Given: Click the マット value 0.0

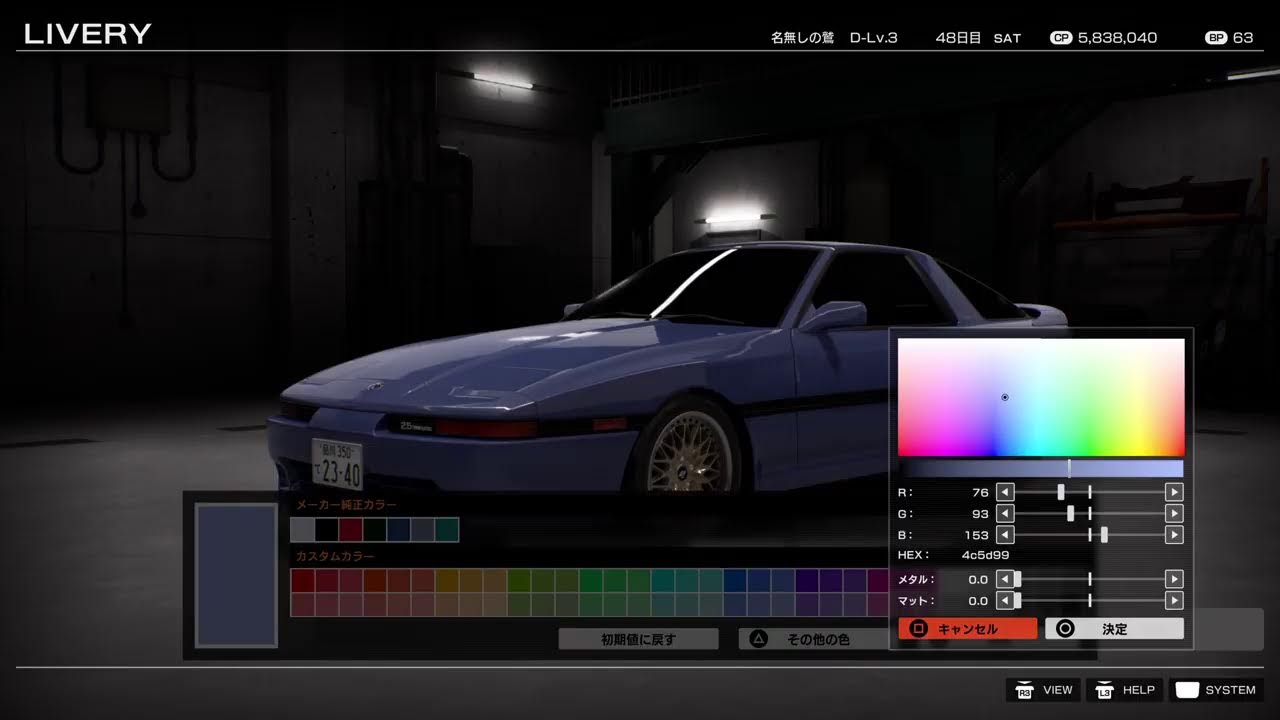Looking at the screenshot, I should (x=978, y=601).
